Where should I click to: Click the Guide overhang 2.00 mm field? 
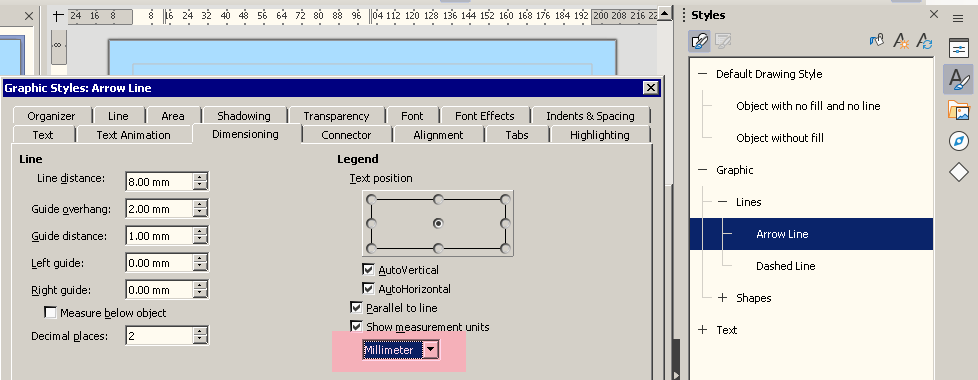(x=159, y=209)
